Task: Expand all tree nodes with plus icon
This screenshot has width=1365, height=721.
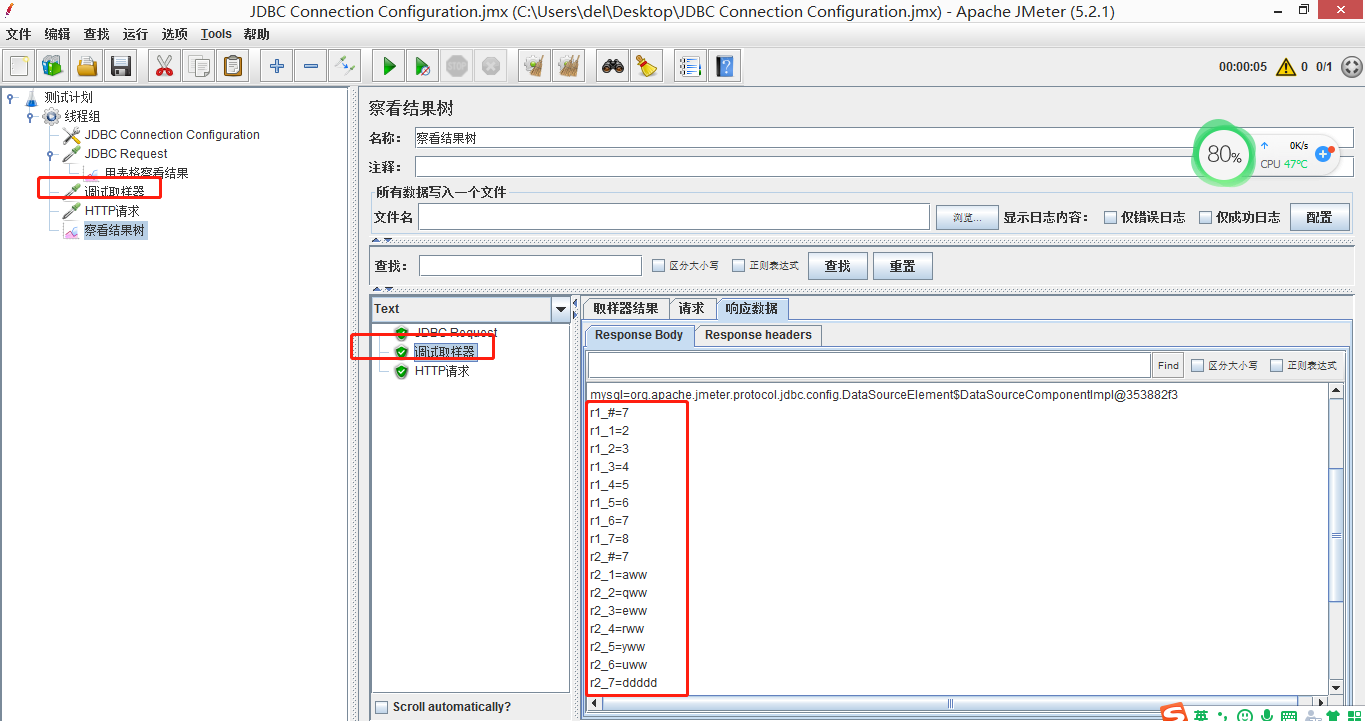Action: [x=277, y=67]
